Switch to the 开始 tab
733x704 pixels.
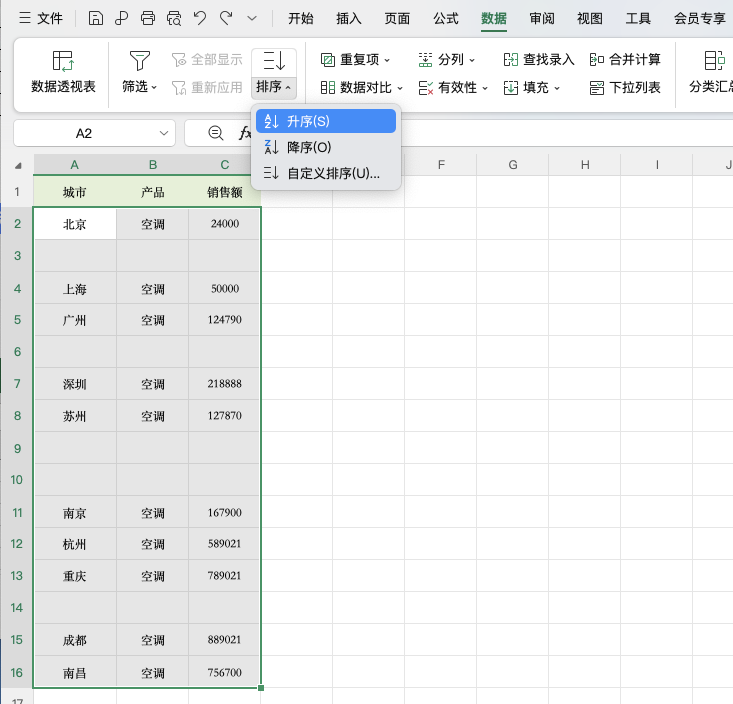tap(301, 19)
